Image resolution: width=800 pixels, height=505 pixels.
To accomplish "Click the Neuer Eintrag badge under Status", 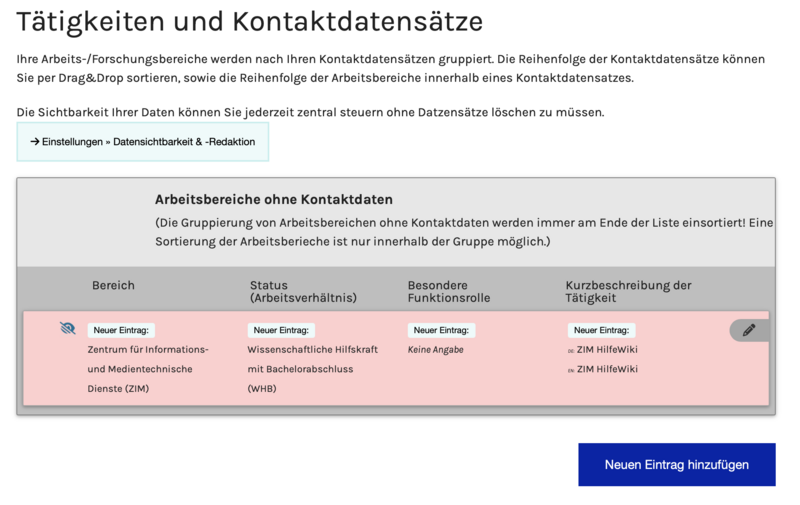I will coord(281,330).
